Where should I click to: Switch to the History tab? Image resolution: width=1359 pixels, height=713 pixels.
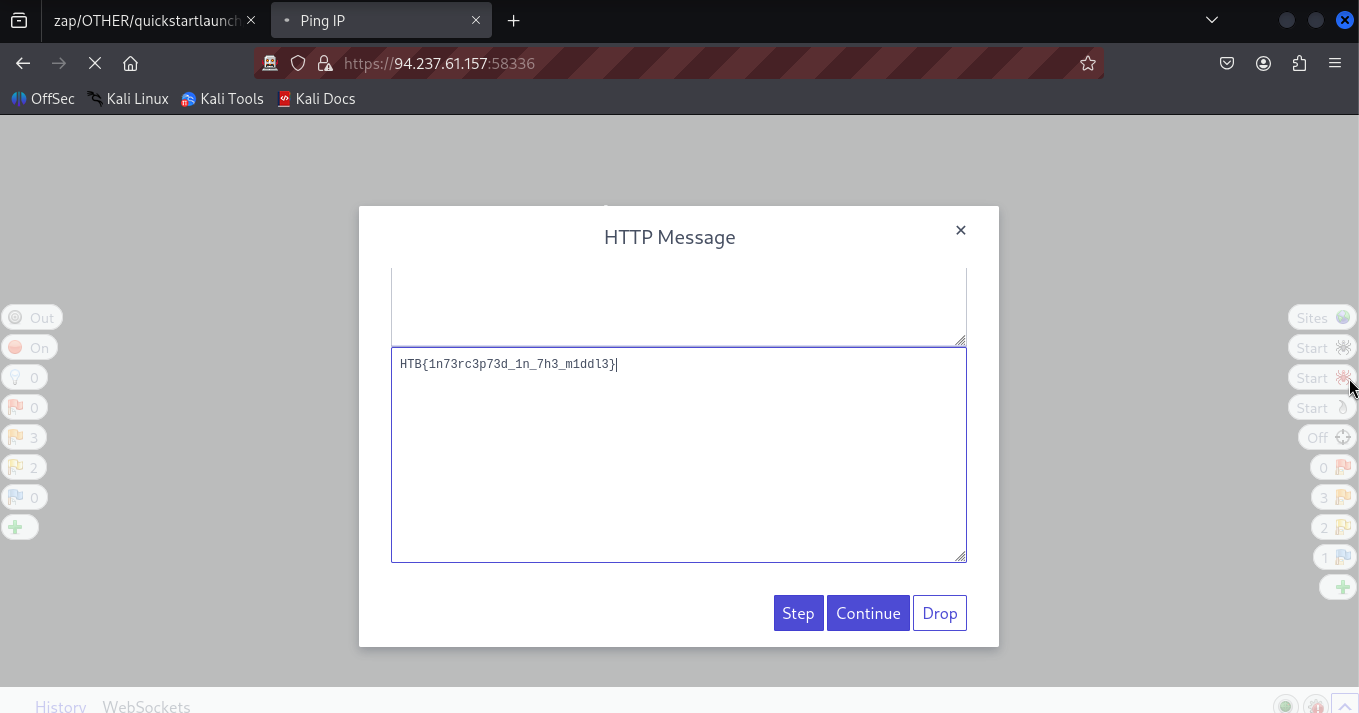60,705
